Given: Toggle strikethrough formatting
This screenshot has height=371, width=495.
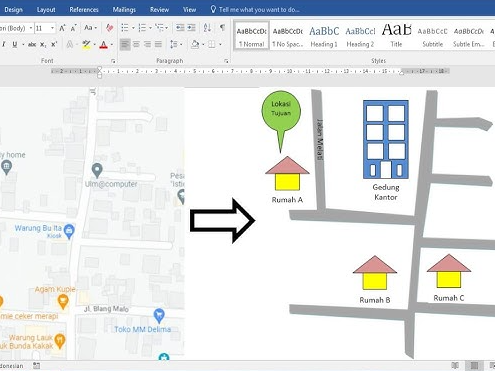Looking at the screenshot, I should [32, 44].
